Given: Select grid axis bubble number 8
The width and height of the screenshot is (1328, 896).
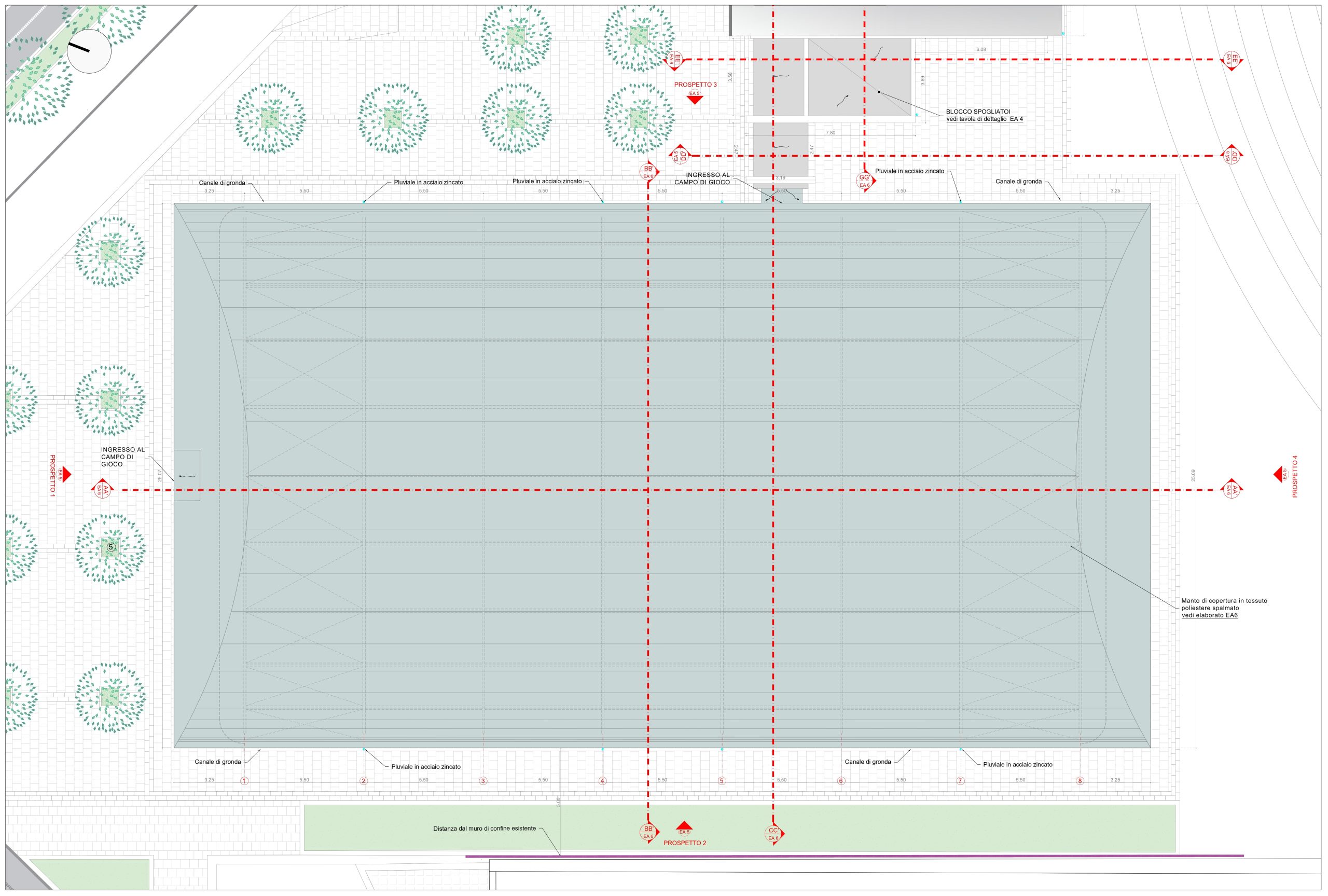Looking at the screenshot, I should pos(1080,781).
